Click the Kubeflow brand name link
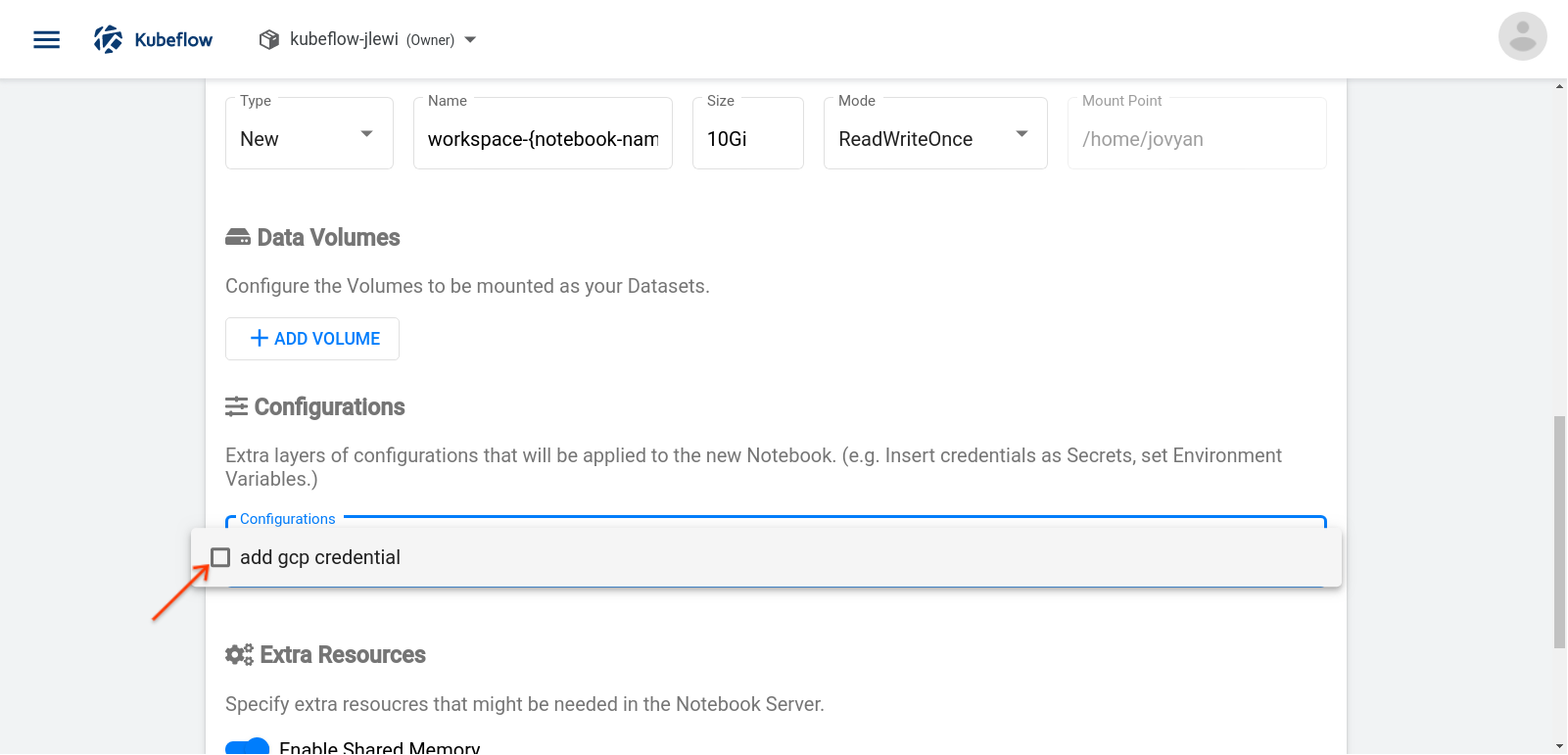Image resolution: width=1568 pixels, height=755 pixels. (173, 40)
